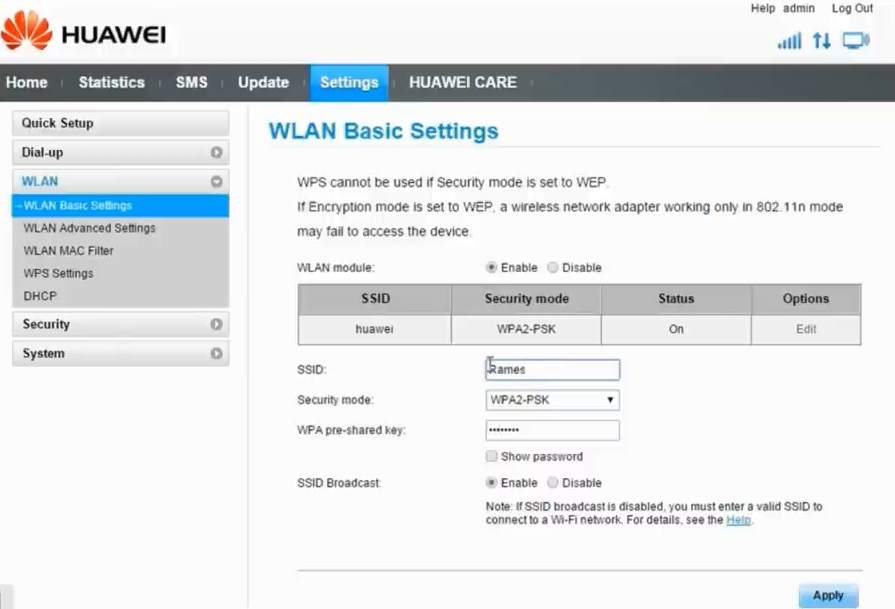Open WLAN MAC Filter settings

[69, 251]
